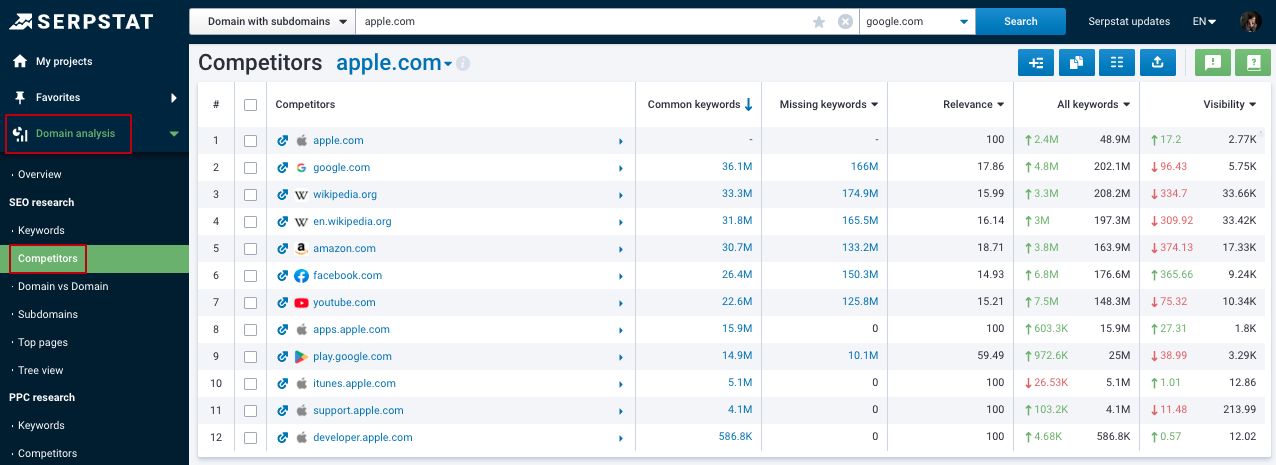Click the info icon next to apple.com title
The width and height of the screenshot is (1276, 465).
point(463,64)
